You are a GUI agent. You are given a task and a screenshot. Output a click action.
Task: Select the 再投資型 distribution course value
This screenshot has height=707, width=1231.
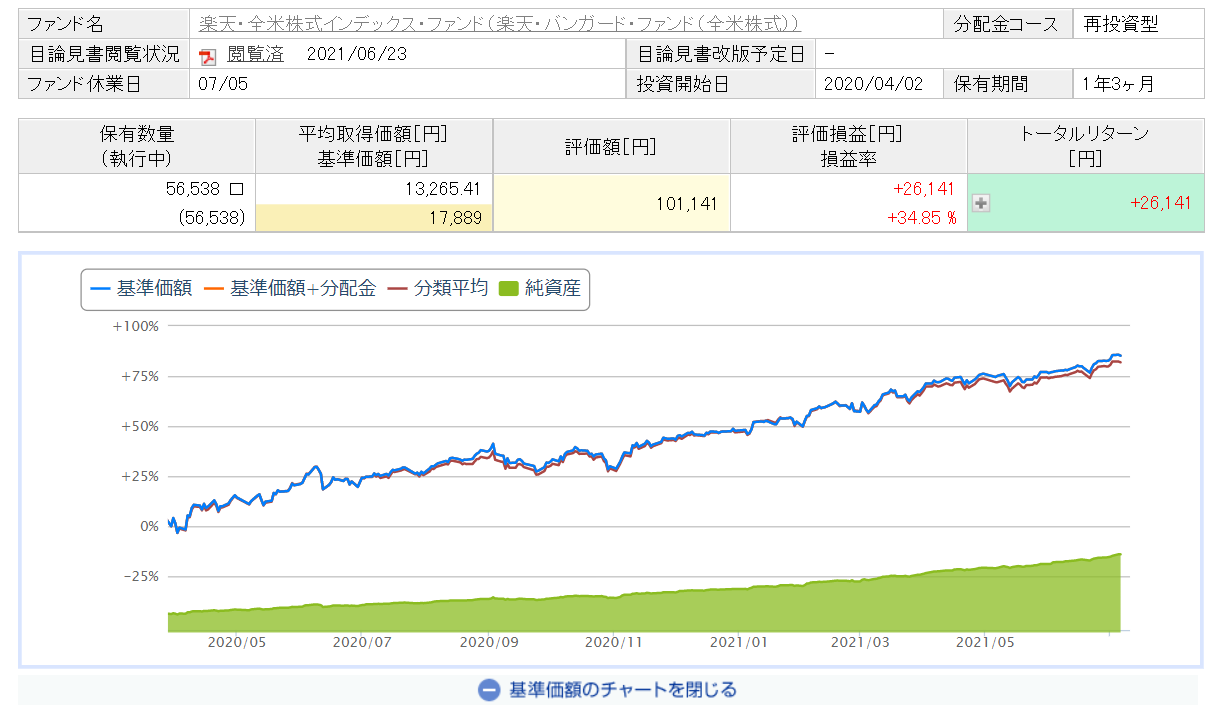1121,25
